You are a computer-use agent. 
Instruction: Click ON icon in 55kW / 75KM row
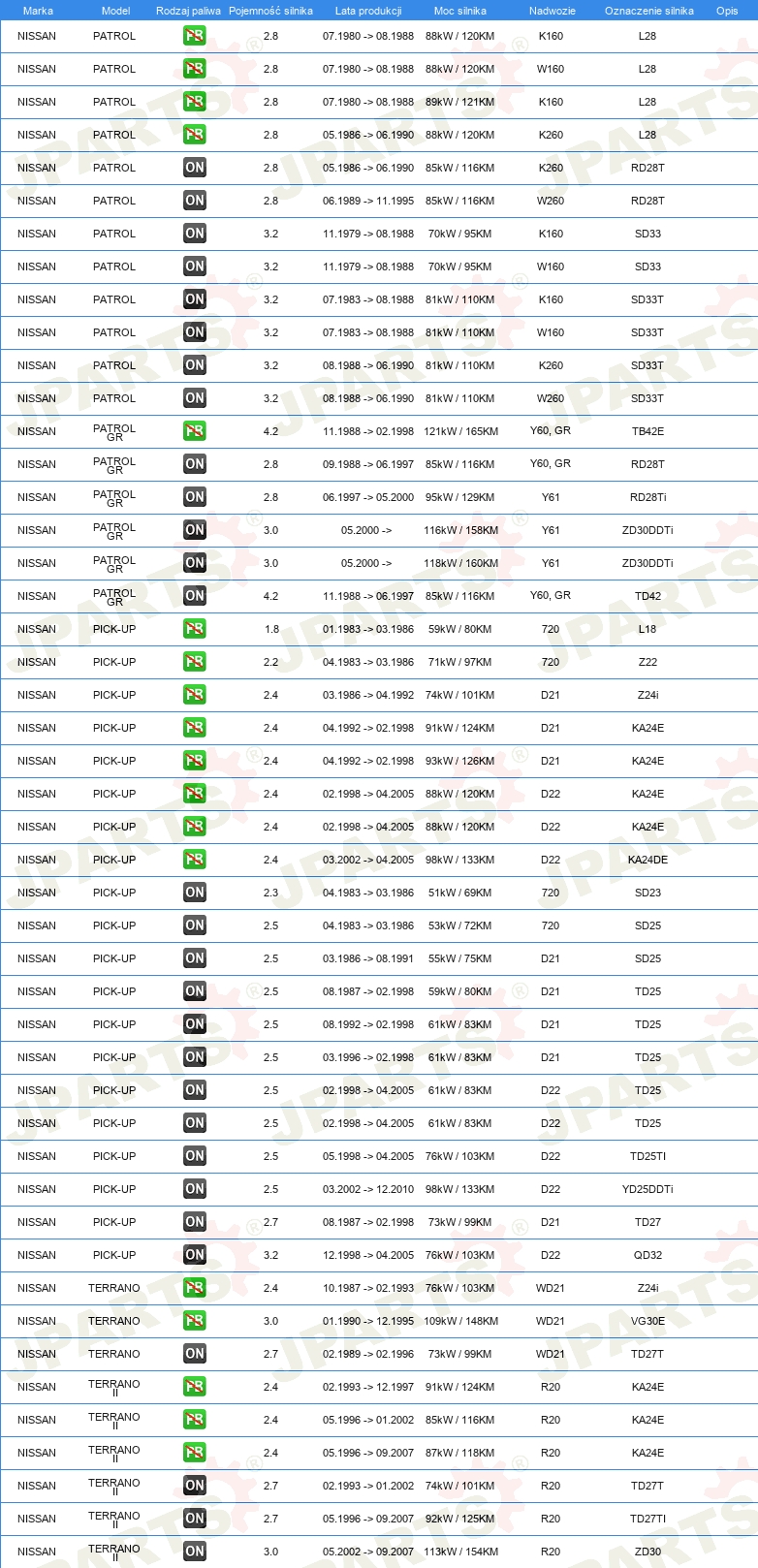tap(195, 958)
